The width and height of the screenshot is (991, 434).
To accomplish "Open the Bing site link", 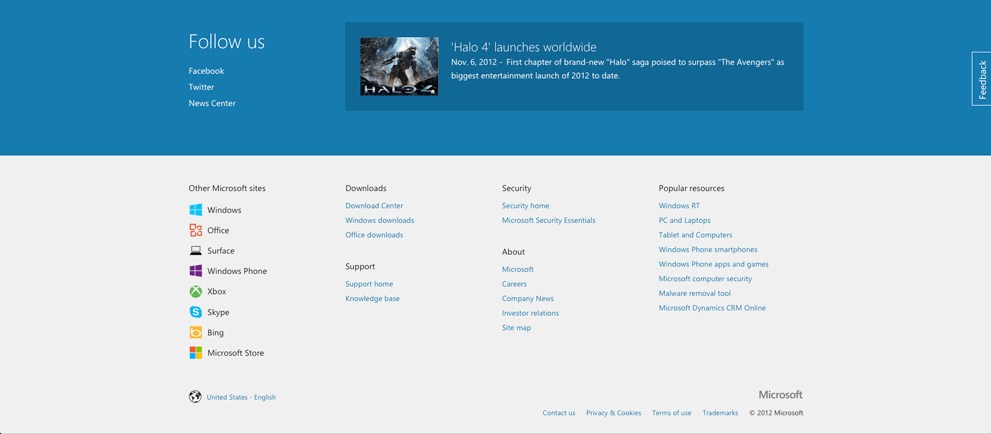I will (215, 332).
